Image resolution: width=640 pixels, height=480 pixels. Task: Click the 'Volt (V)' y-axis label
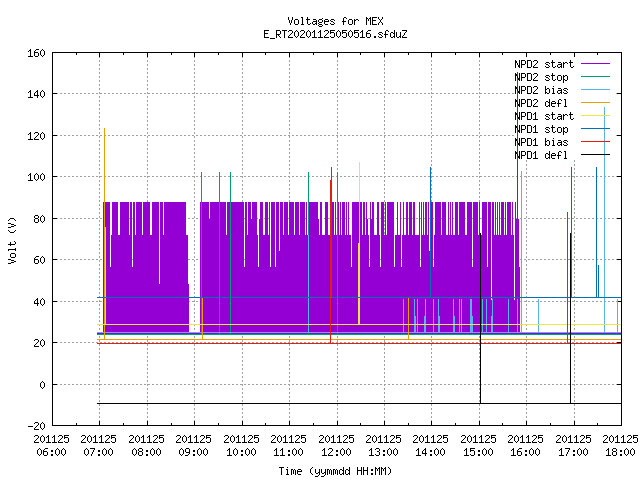point(12,240)
